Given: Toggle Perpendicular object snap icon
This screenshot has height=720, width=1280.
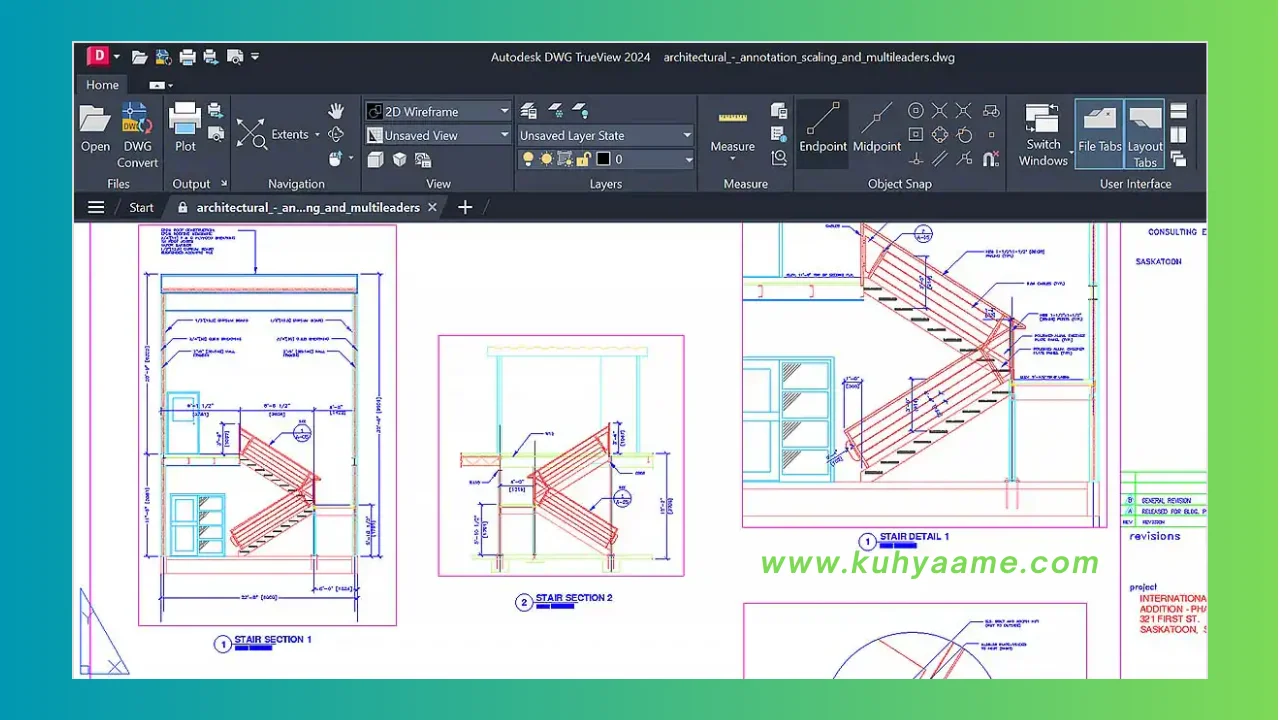Looking at the screenshot, I should (x=916, y=158).
